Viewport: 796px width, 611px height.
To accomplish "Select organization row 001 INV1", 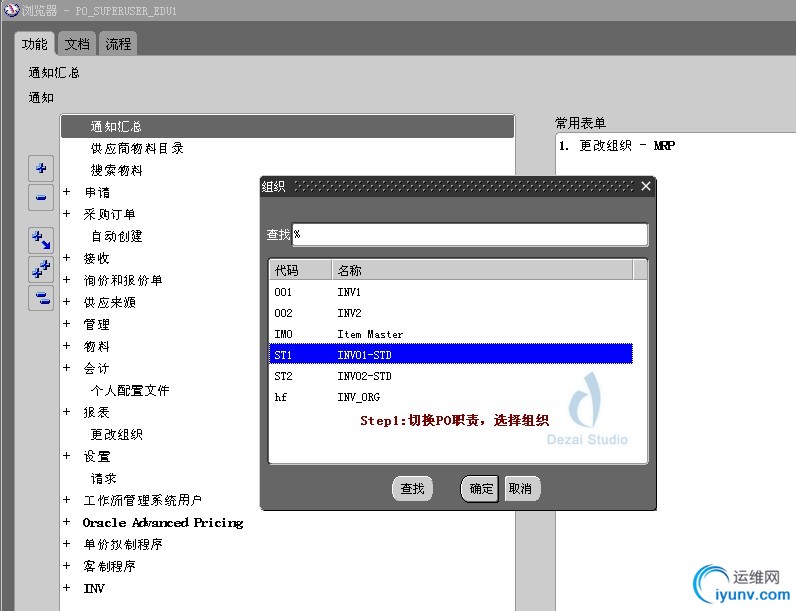I will click(451, 292).
